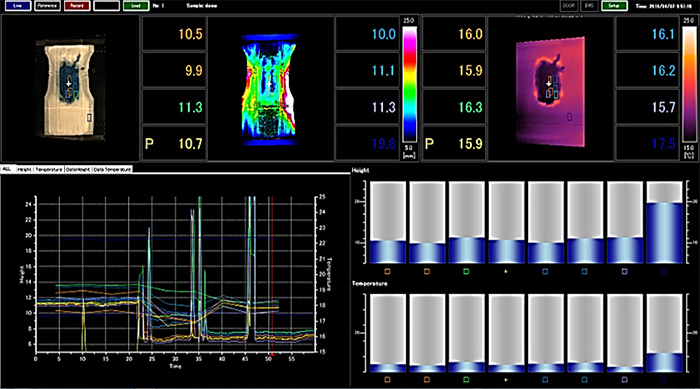Select green square marker under Height bars

point(466,272)
